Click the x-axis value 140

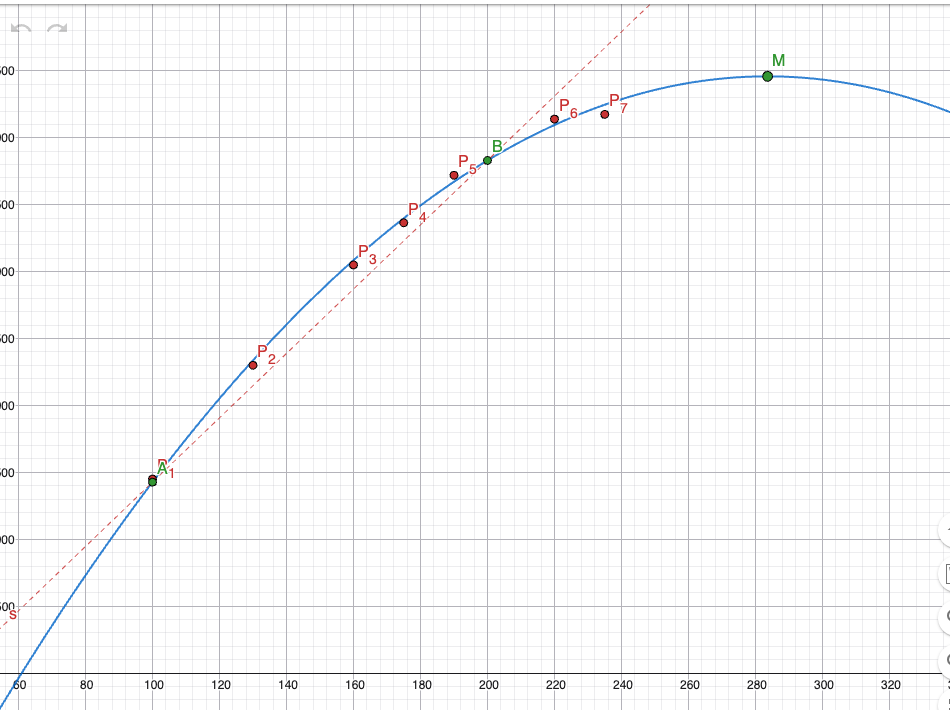click(288, 685)
